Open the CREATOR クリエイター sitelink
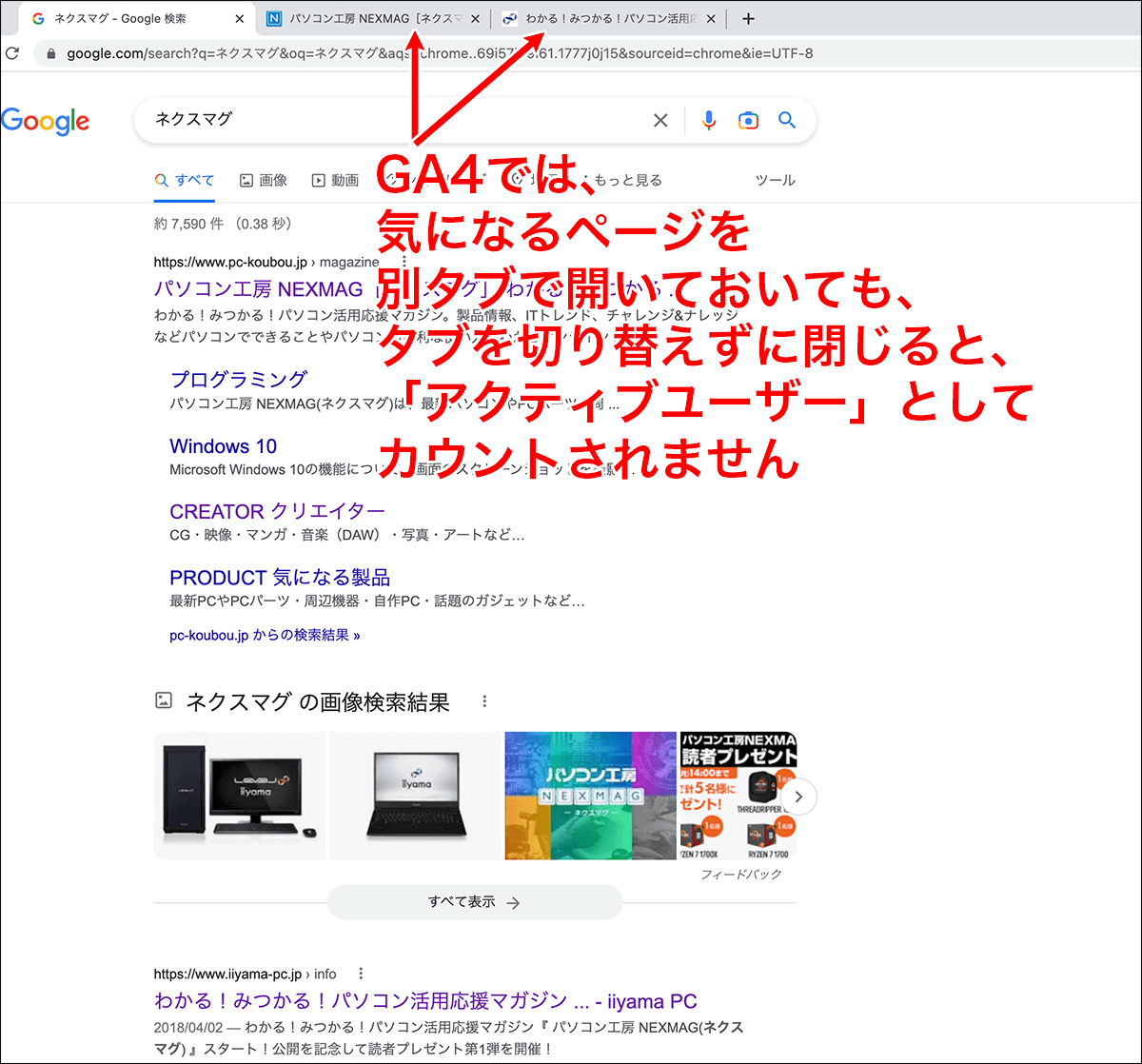 click(x=278, y=512)
